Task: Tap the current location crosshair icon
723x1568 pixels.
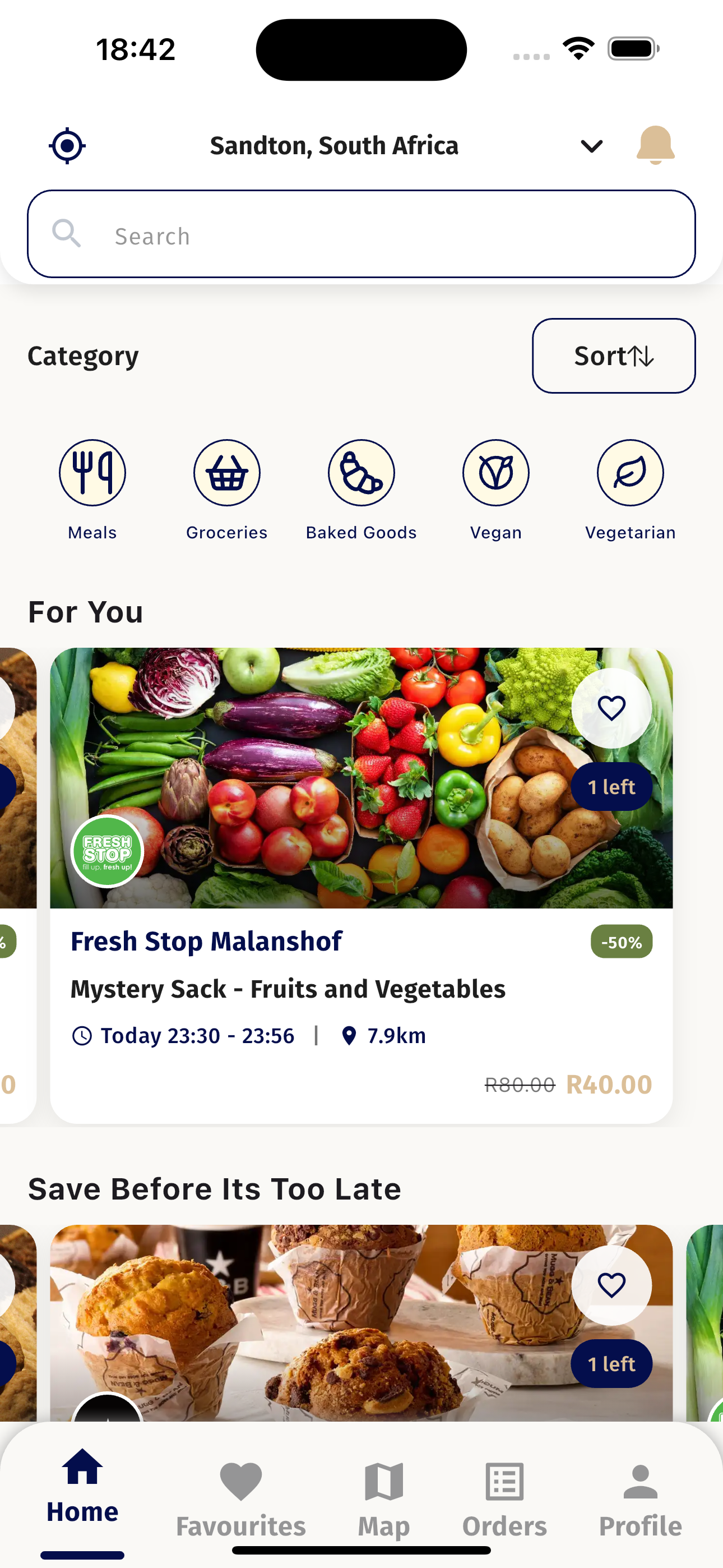Action: (67, 146)
